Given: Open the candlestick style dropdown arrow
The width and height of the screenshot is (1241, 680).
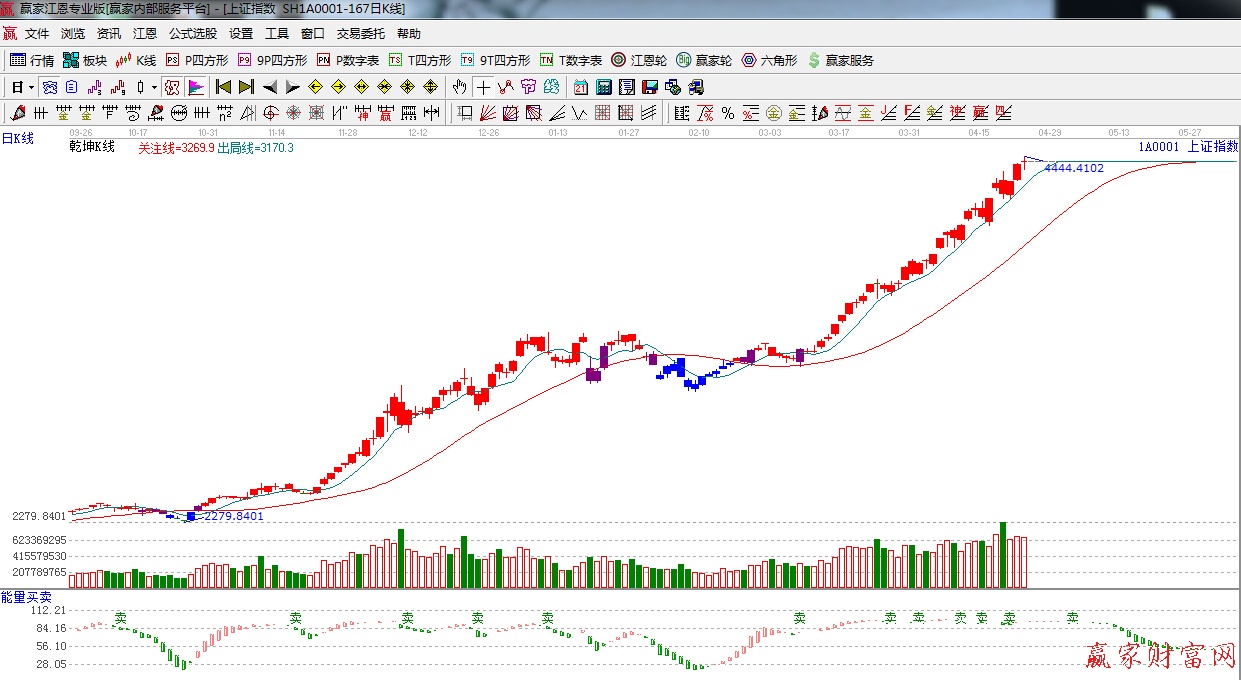Looking at the screenshot, I should (154, 87).
